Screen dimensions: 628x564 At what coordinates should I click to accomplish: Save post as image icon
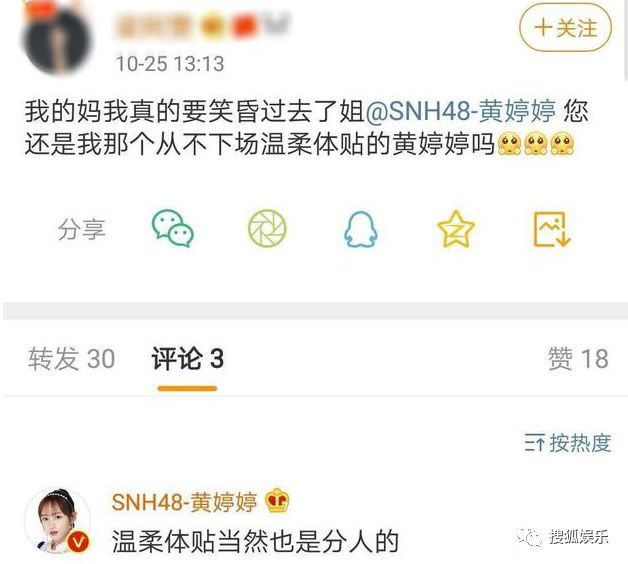click(x=552, y=229)
